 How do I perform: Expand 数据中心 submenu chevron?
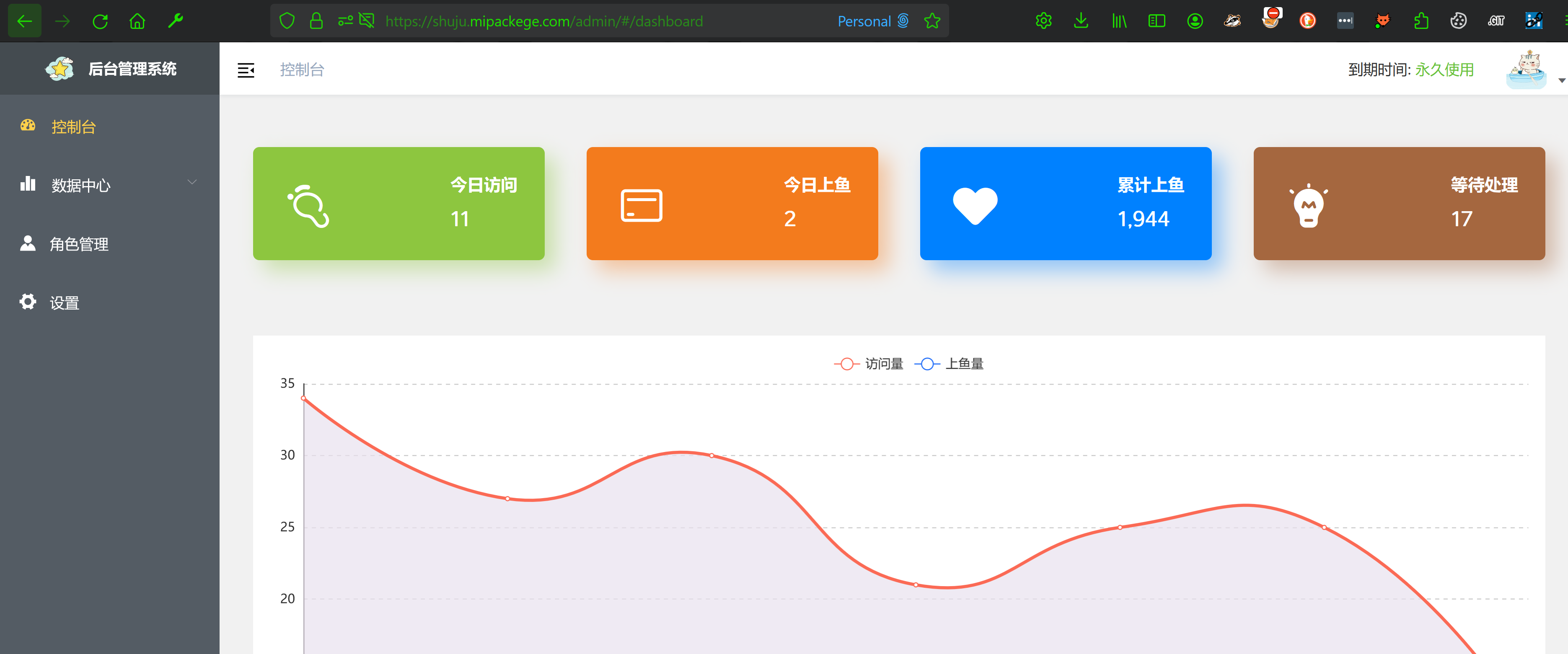click(192, 183)
